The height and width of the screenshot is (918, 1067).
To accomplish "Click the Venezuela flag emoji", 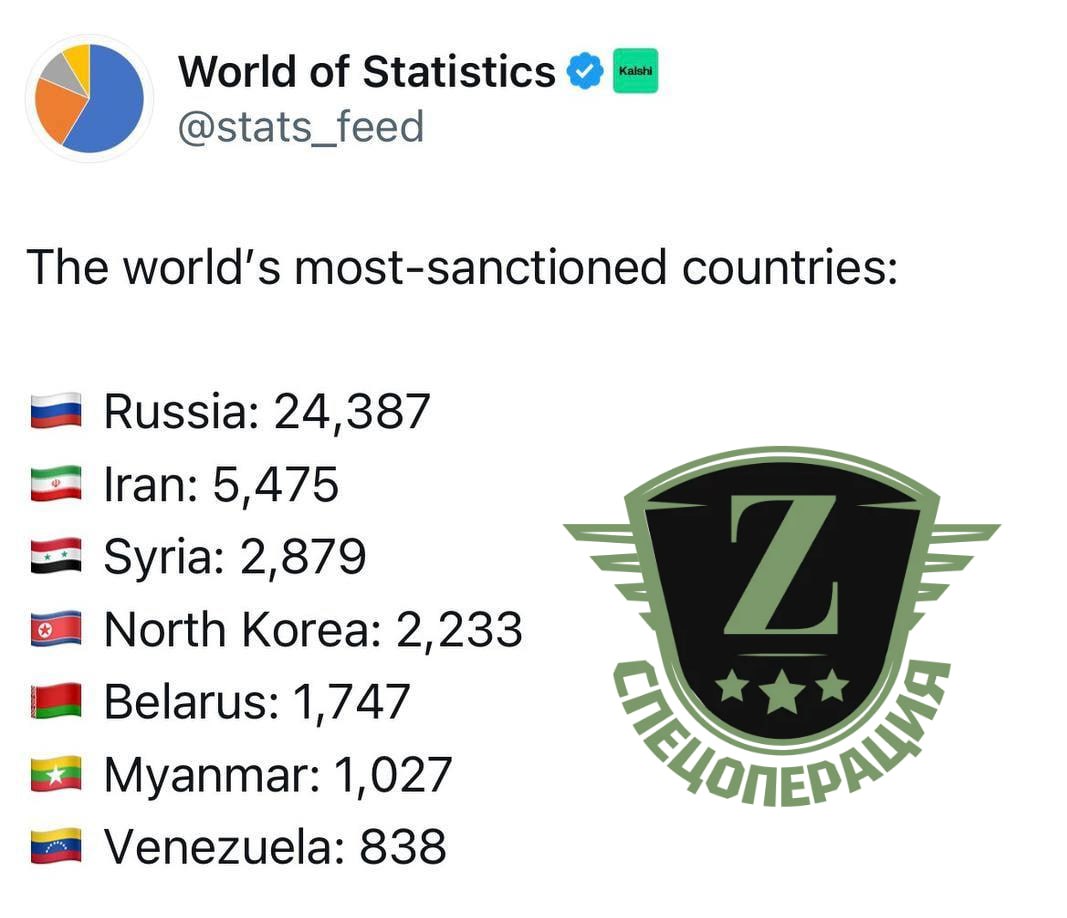I will pyautogui.click(x=56, y=847).
